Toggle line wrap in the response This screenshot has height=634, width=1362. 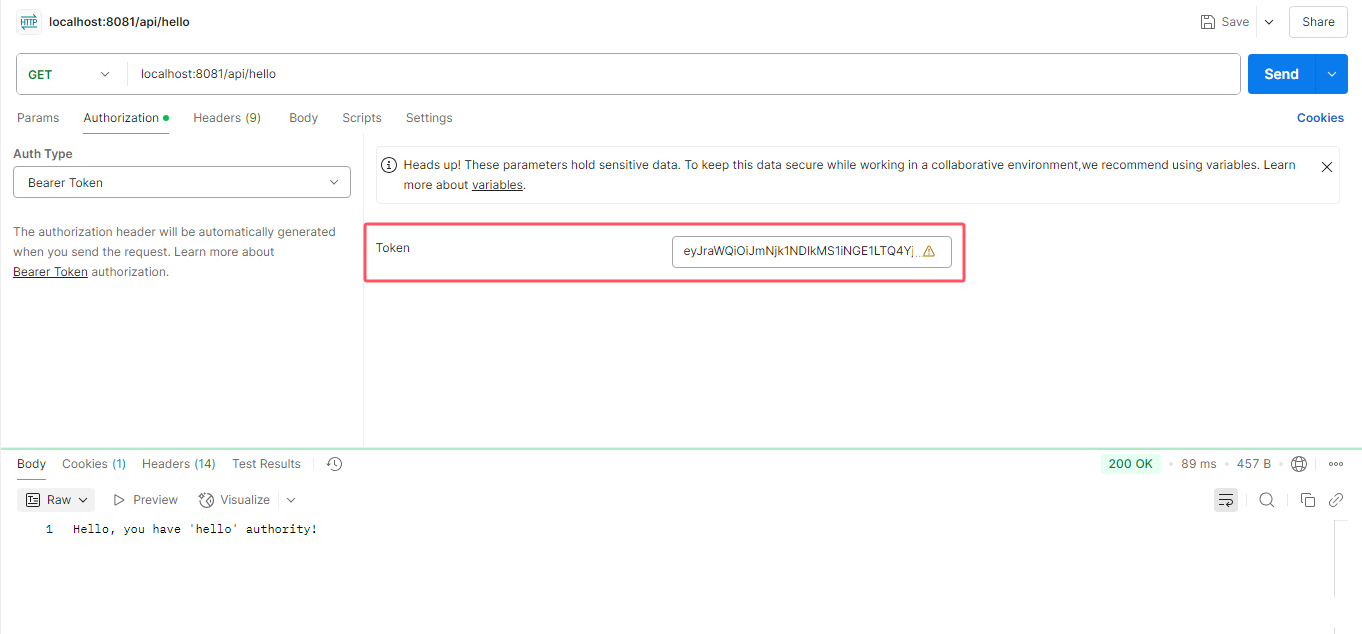[x=1226, y=500]
